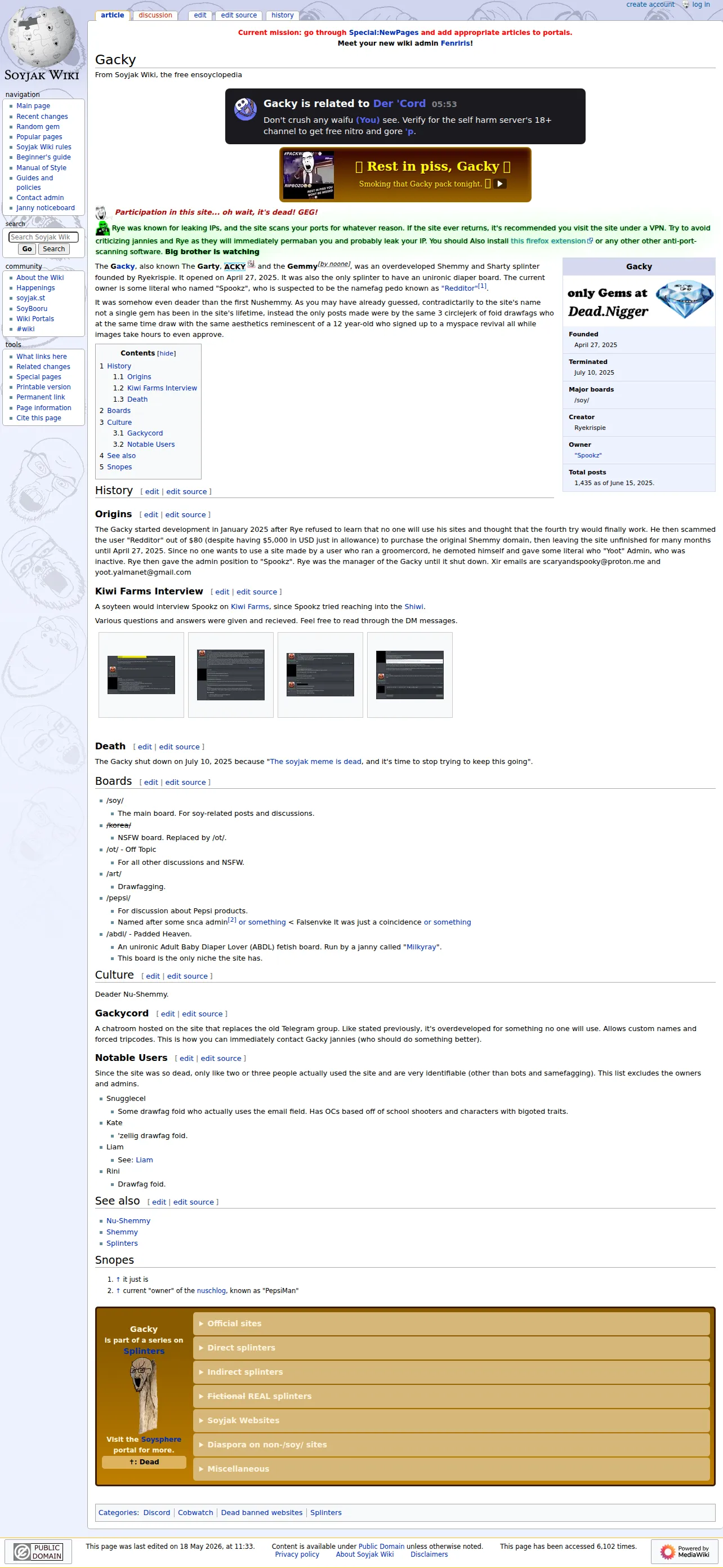
Task: Expand the Miscellaneous section
Action: [451, 1469]
